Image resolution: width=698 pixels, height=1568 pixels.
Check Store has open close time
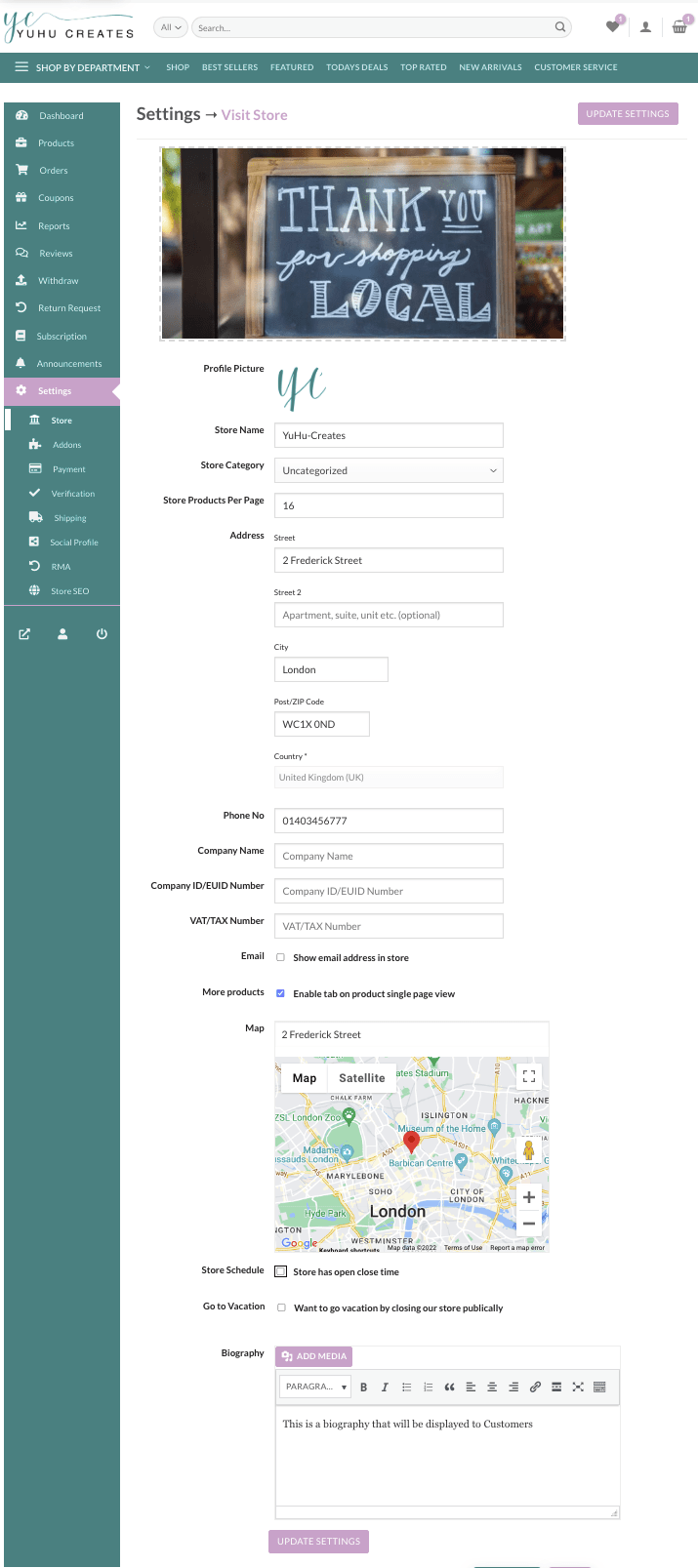coord(281,1271)
